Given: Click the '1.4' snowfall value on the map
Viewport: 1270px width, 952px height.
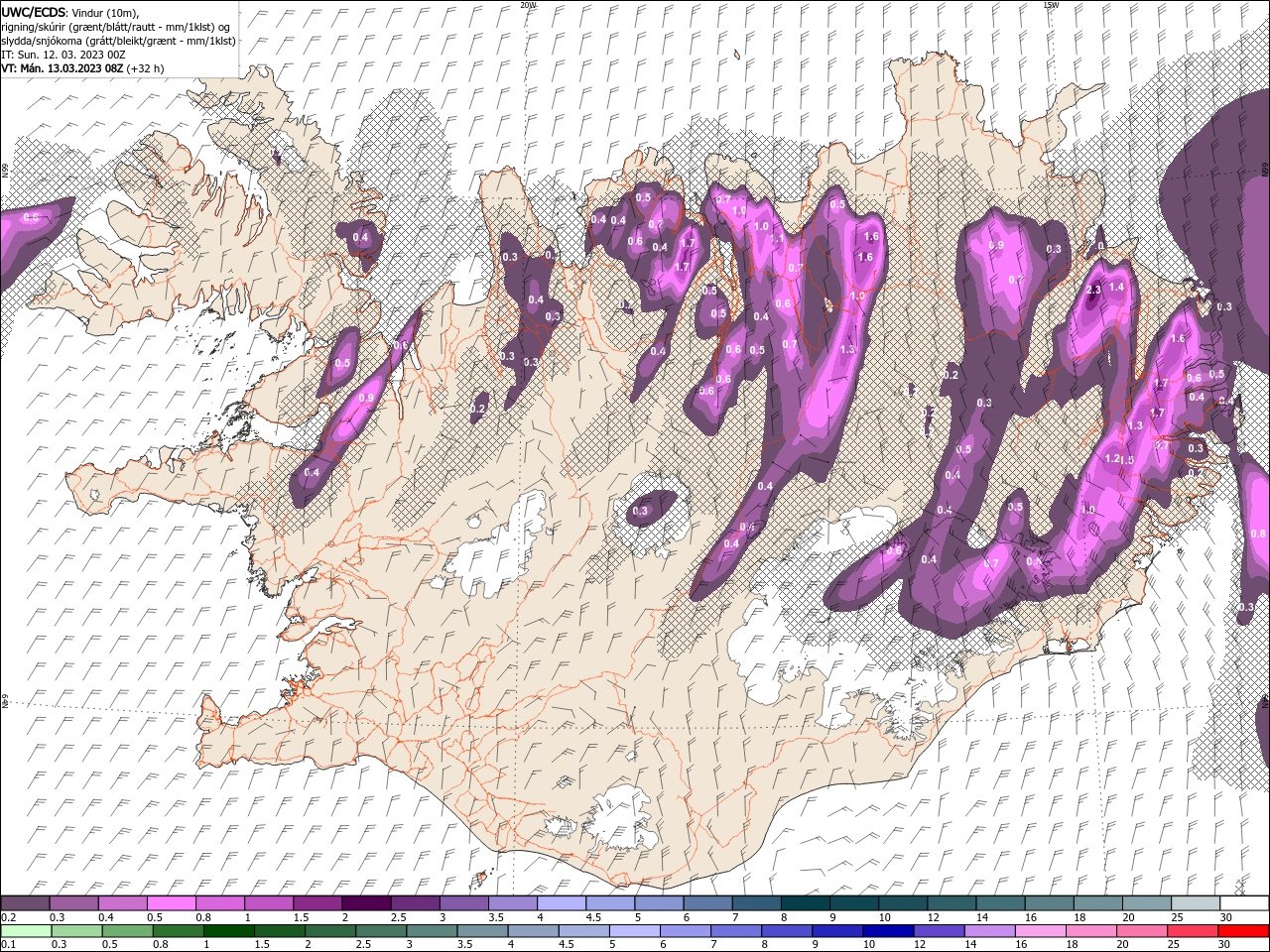Looking at the screenshot, I should coord(1117,287).
